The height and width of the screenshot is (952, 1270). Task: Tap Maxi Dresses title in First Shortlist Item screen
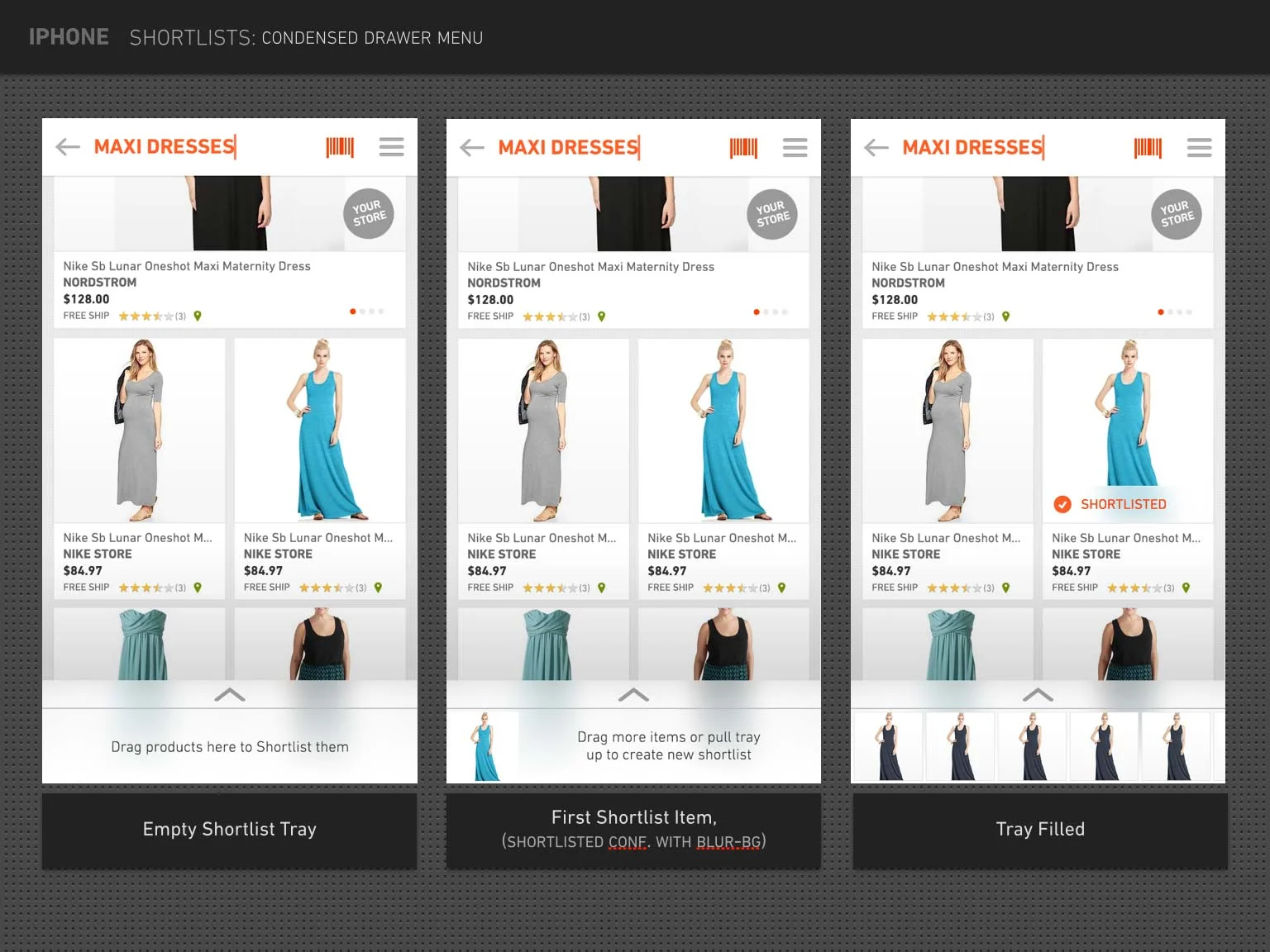pos(570,148)
